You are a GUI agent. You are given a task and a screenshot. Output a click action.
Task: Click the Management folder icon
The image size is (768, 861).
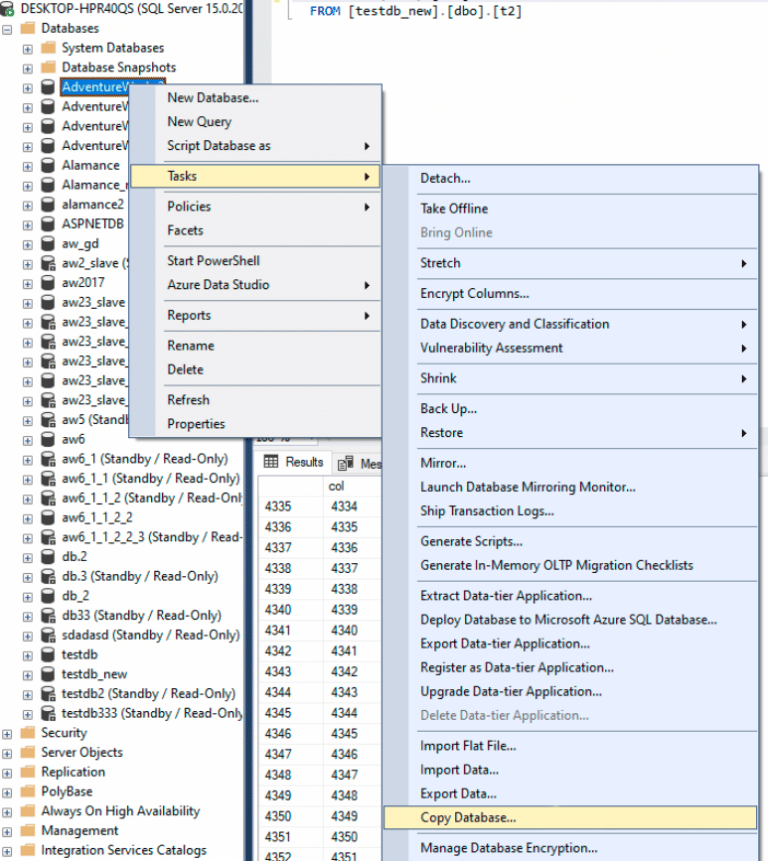(27, 831)
